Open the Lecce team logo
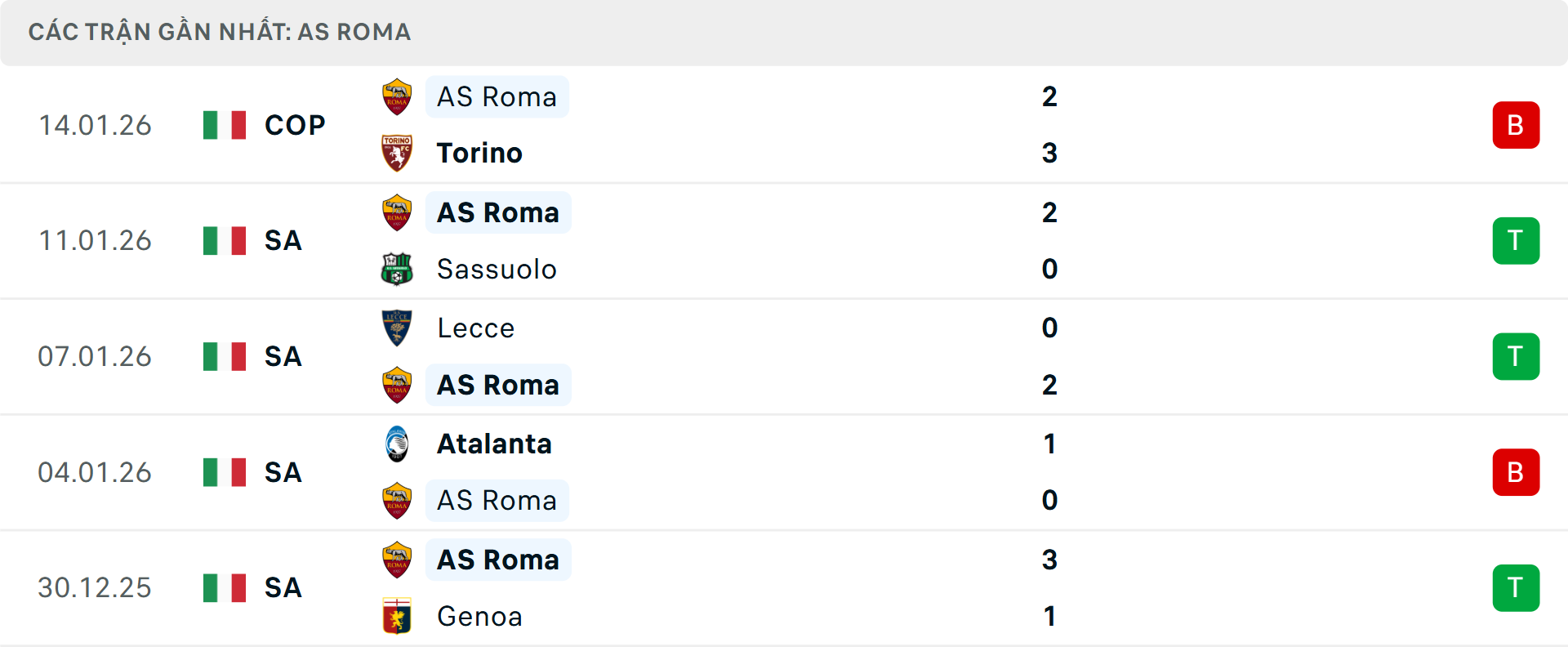This screenshot has width=1568, height=647. [397, 328]
